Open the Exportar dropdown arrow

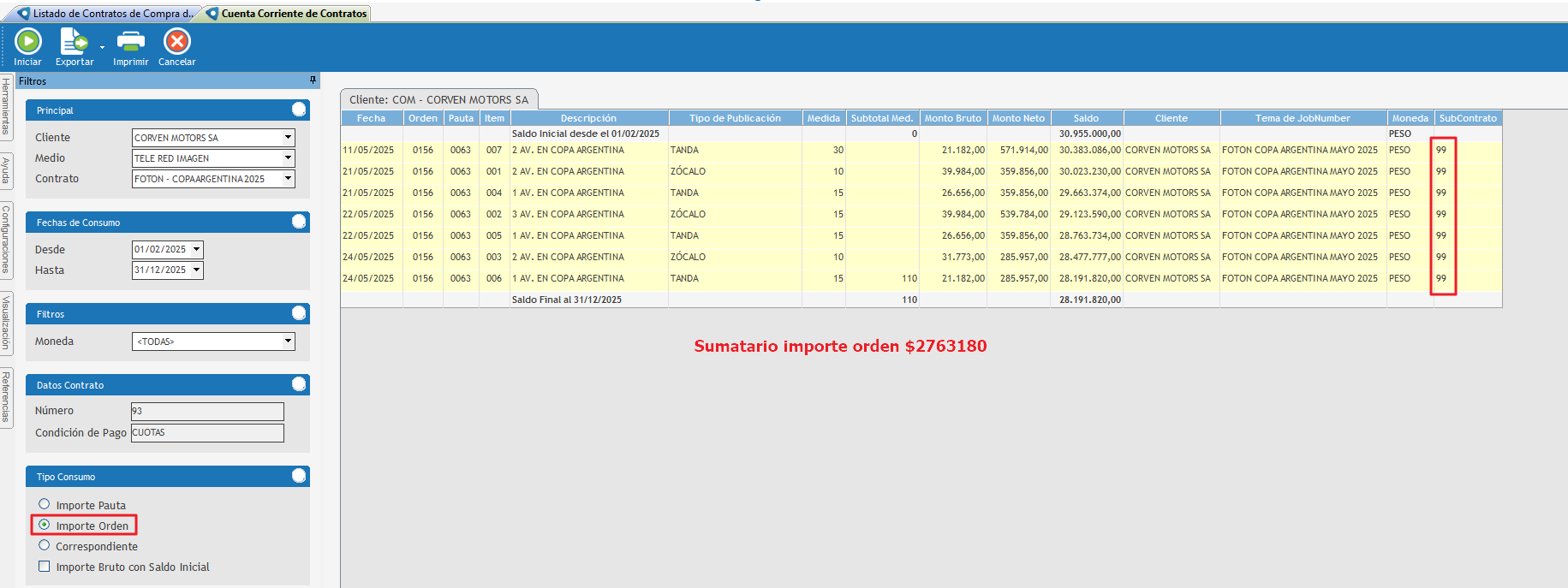pyautogui.click(x=102, y=47)
